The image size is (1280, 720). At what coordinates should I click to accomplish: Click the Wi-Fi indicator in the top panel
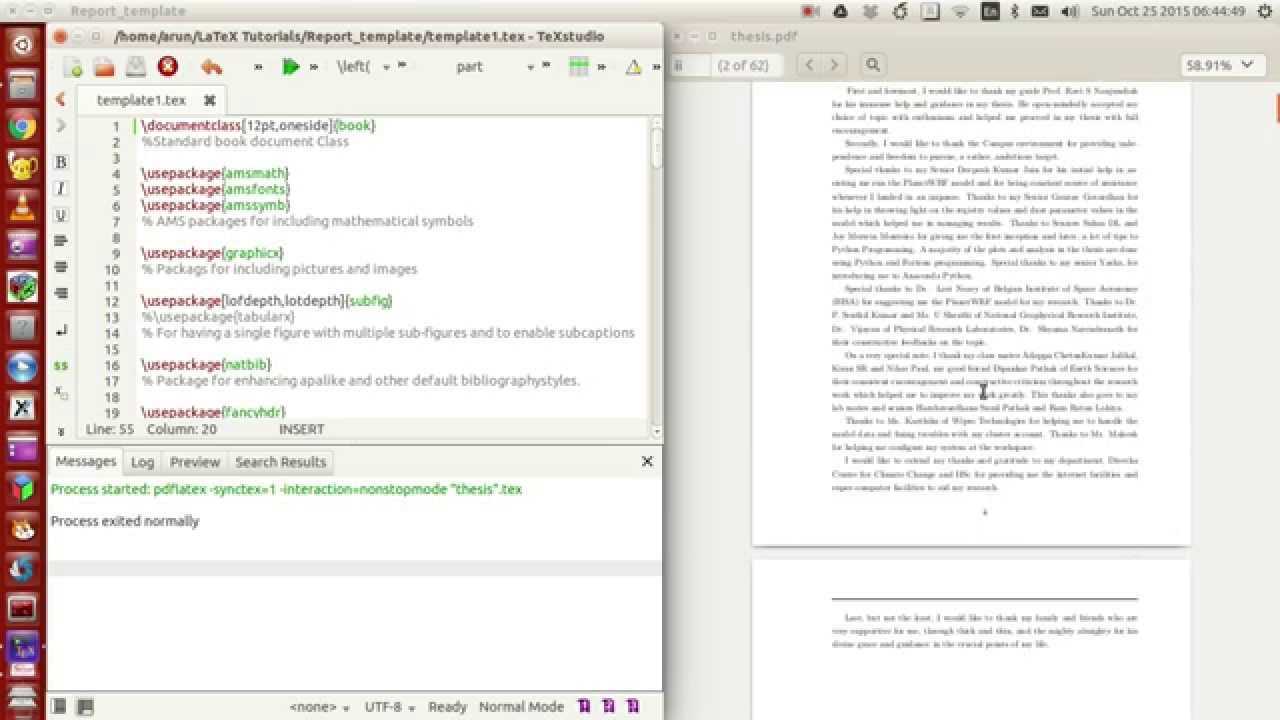(x=961, y=11)
